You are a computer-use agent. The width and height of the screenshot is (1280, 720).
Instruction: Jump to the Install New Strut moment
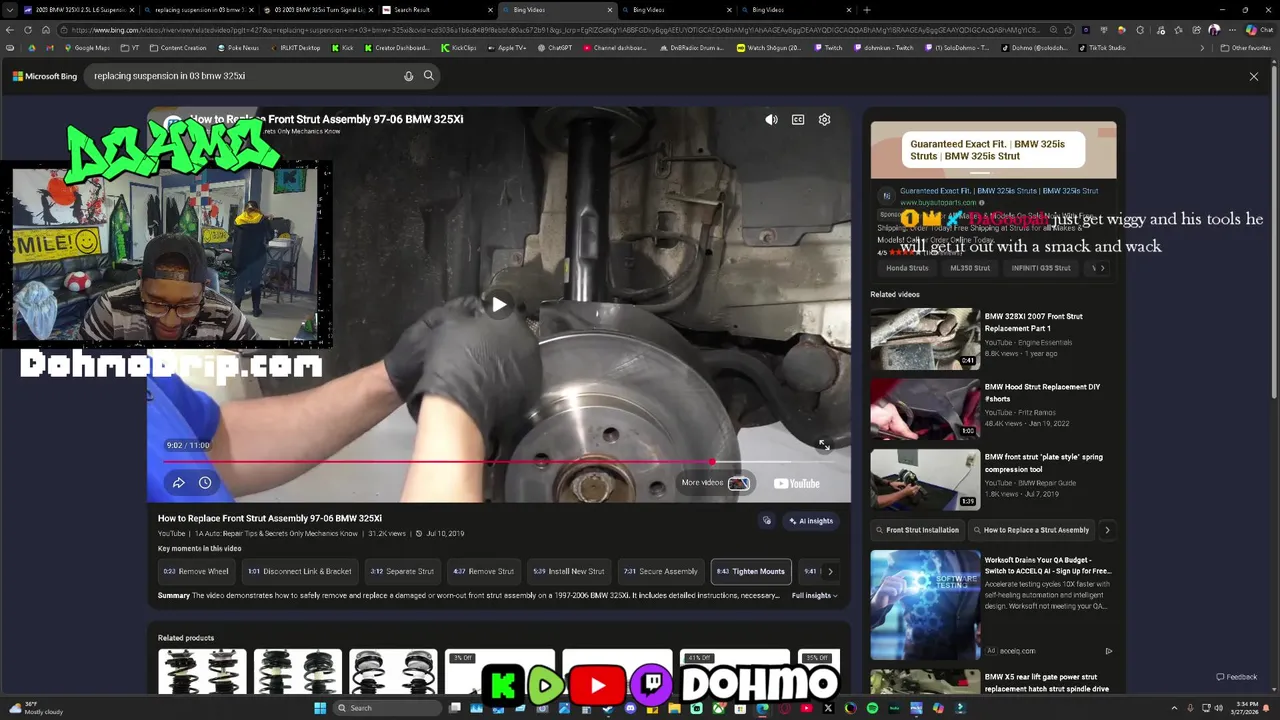[x=569, y=571]
